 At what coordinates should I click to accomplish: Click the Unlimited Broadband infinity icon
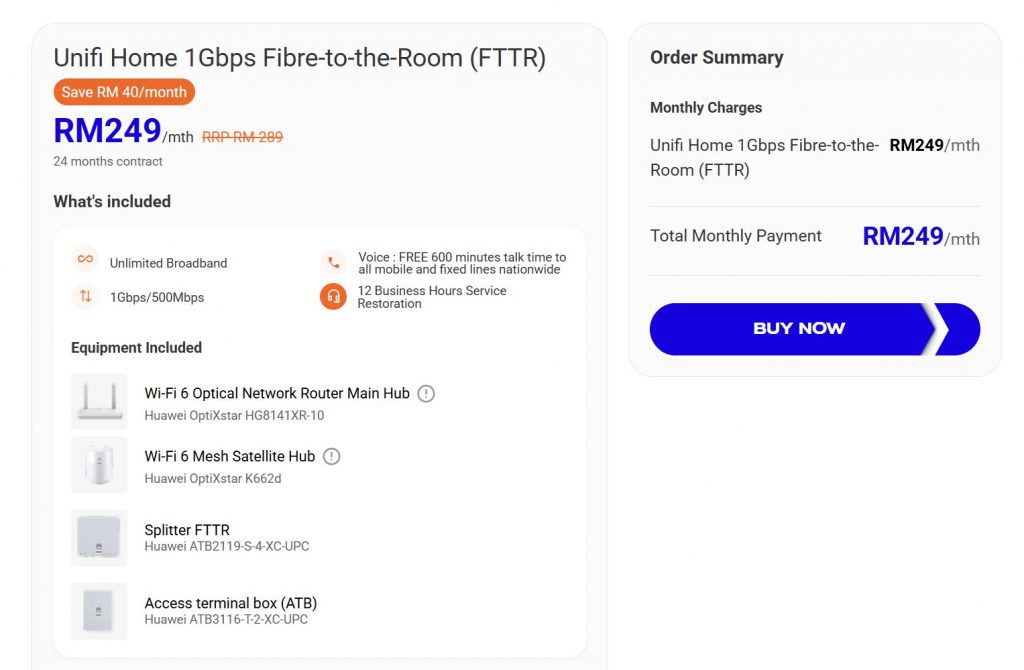pos(85,260)
